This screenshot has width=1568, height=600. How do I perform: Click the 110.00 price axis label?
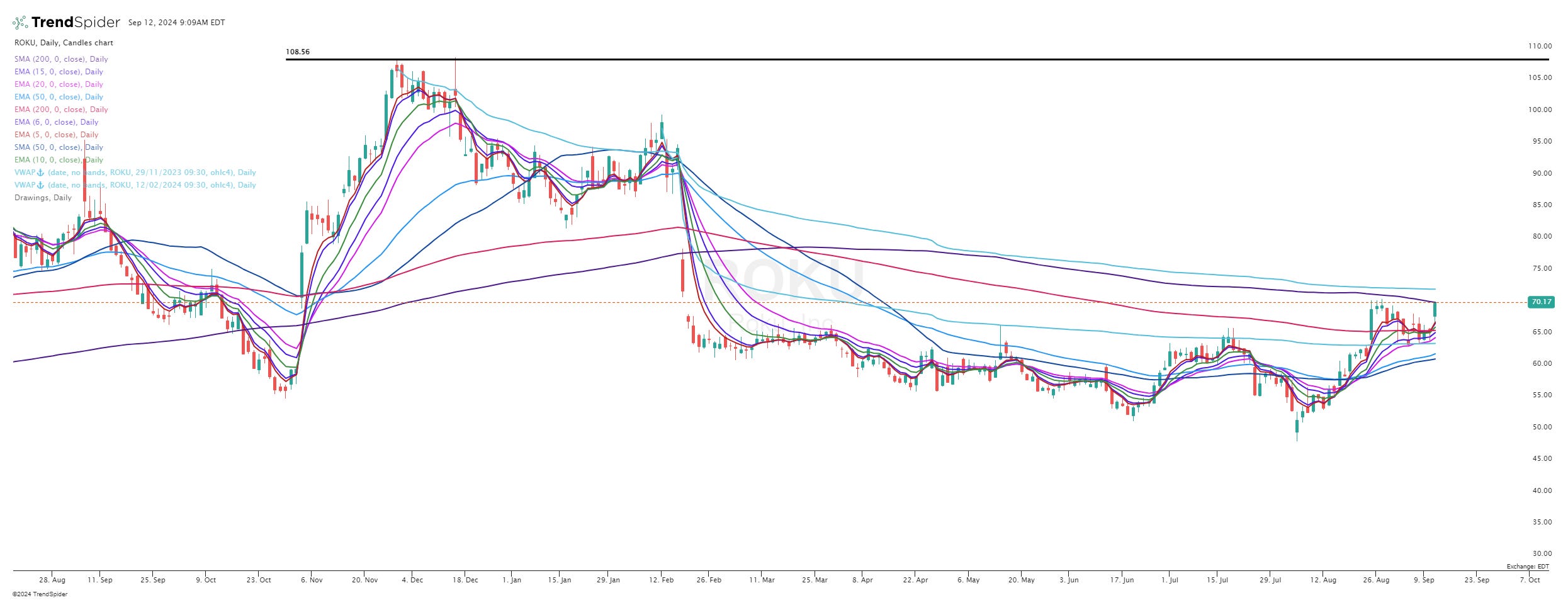pyautogui.click(x=1540, y=46)
